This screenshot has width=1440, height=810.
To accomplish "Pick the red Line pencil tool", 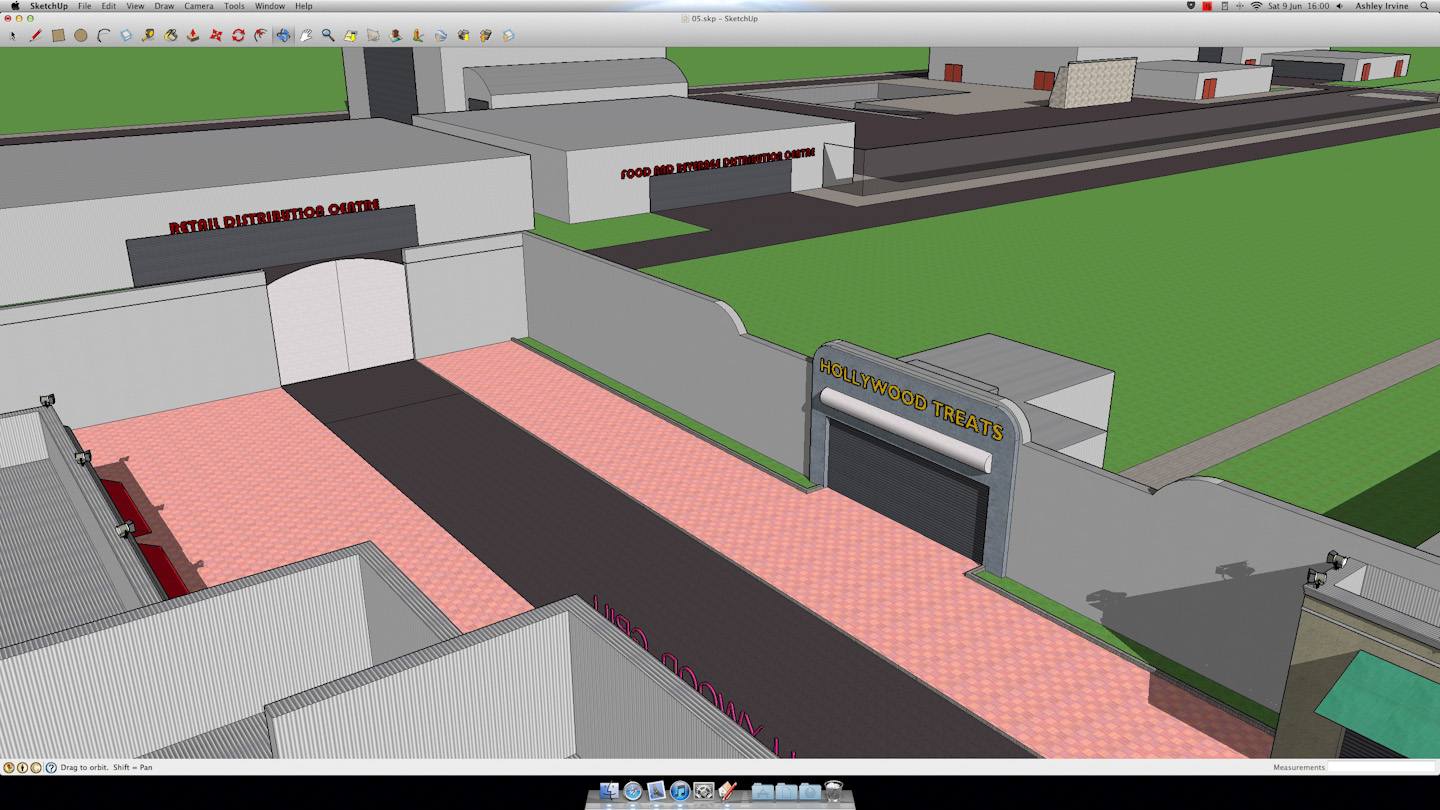I will click(36, 36).
